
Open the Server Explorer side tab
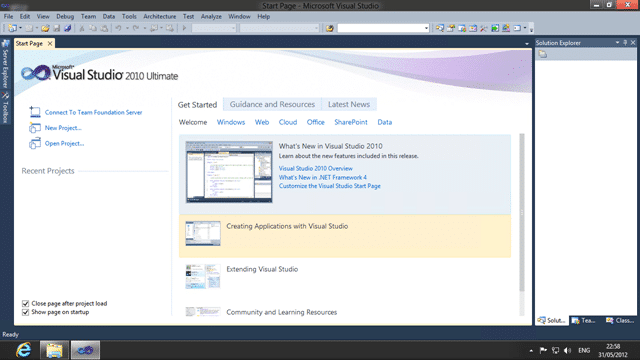coord(5,64)
